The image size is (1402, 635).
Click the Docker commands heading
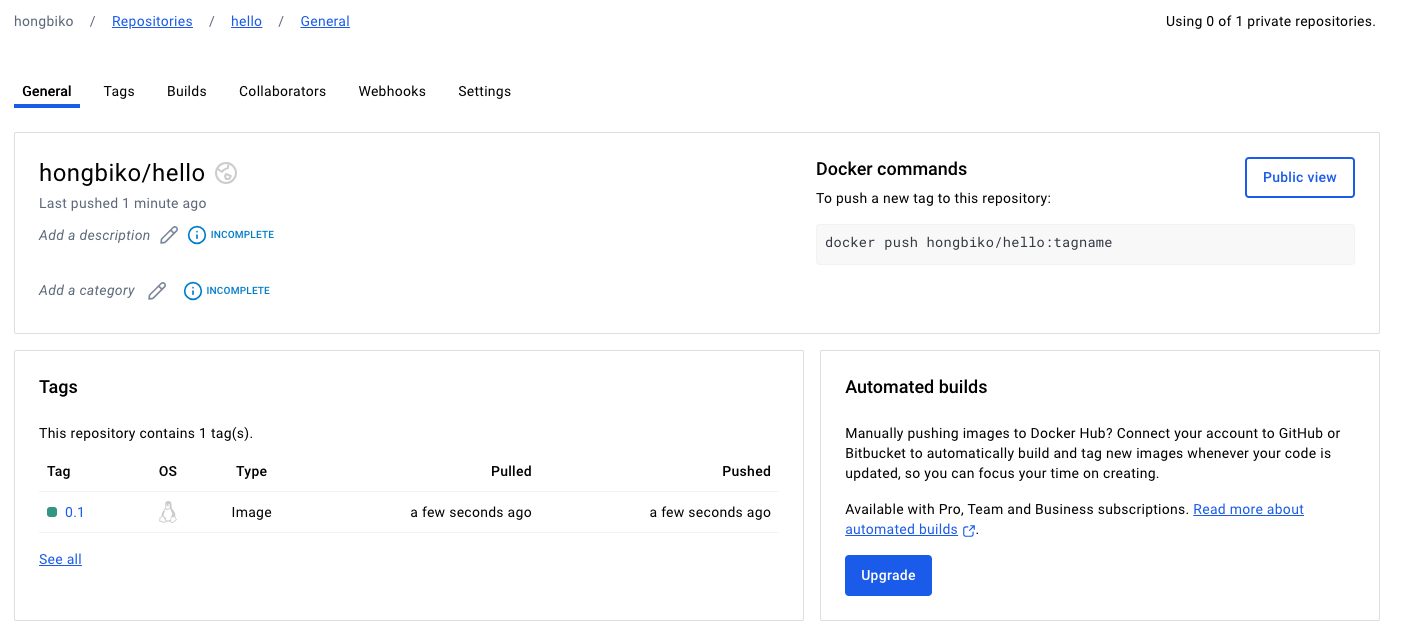coord(891,169)
